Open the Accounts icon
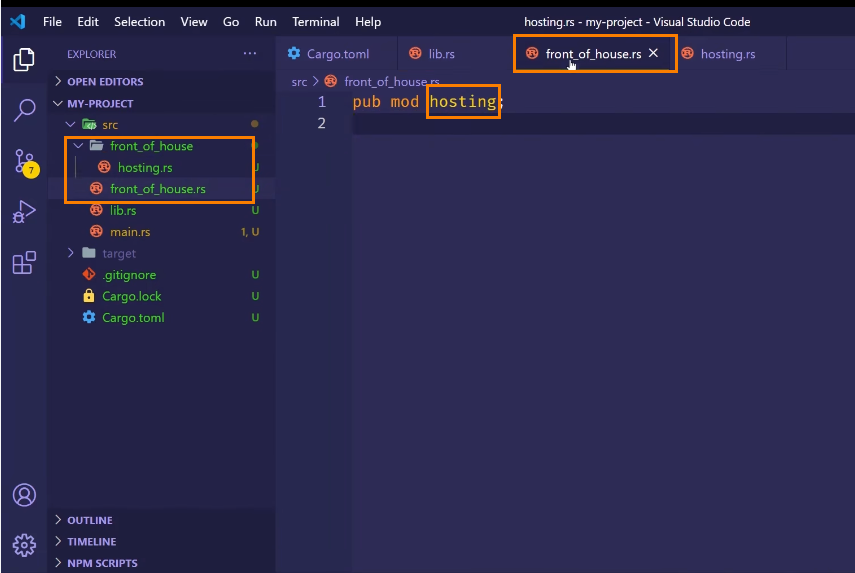Screen dimensions: 855x573 (24, 495)
